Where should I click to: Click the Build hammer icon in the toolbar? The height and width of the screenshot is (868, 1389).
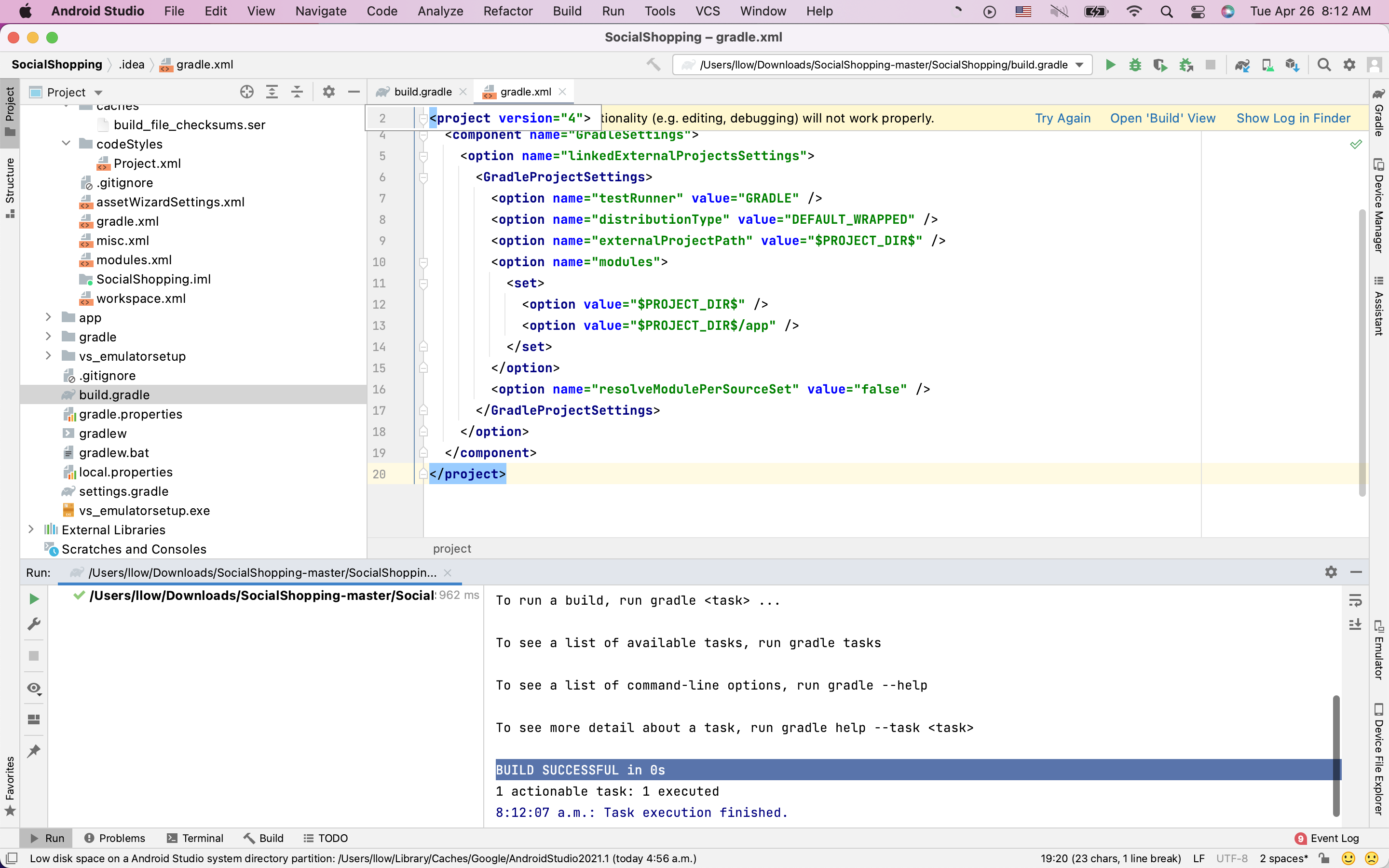tap(653, 65)
